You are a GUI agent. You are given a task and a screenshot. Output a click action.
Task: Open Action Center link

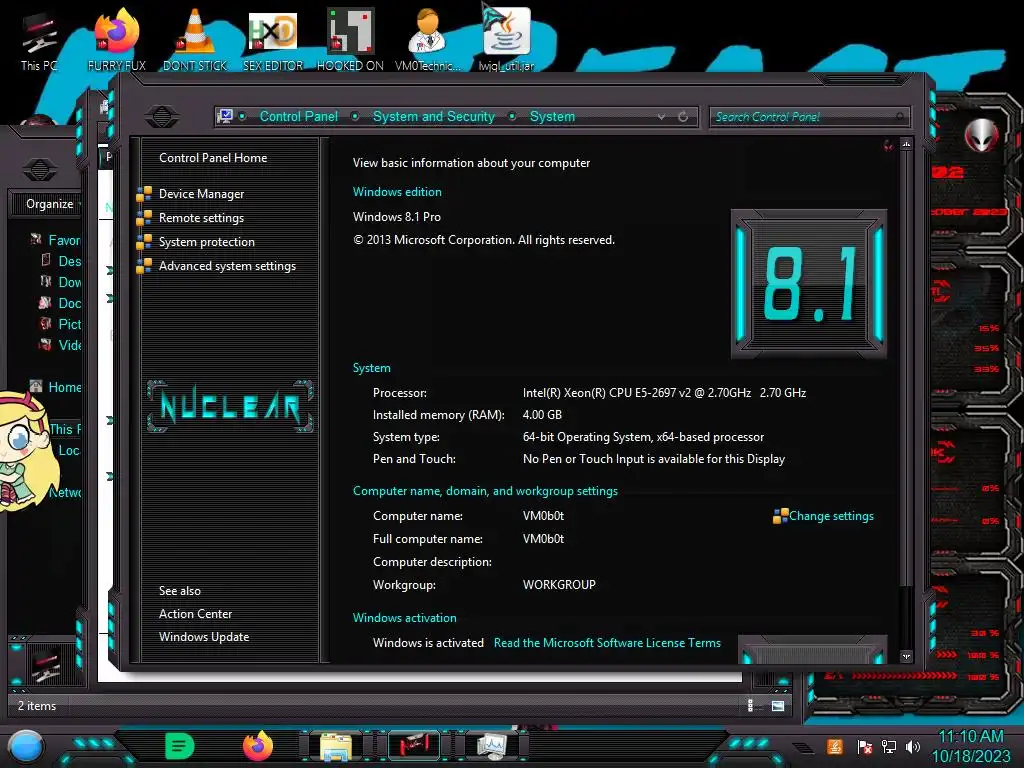click(195, 614)
